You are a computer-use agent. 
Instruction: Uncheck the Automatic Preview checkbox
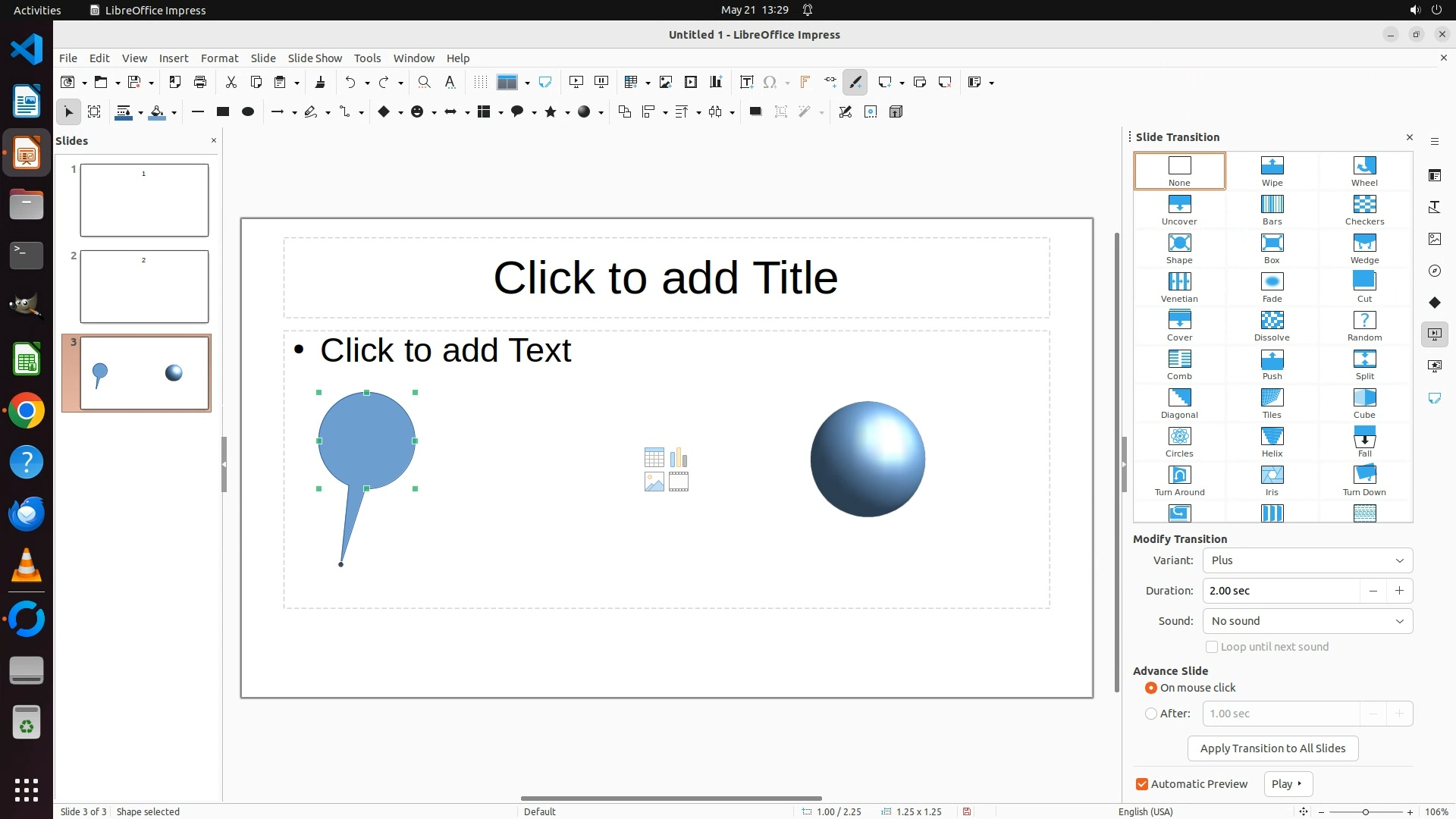click(1142, 784)
